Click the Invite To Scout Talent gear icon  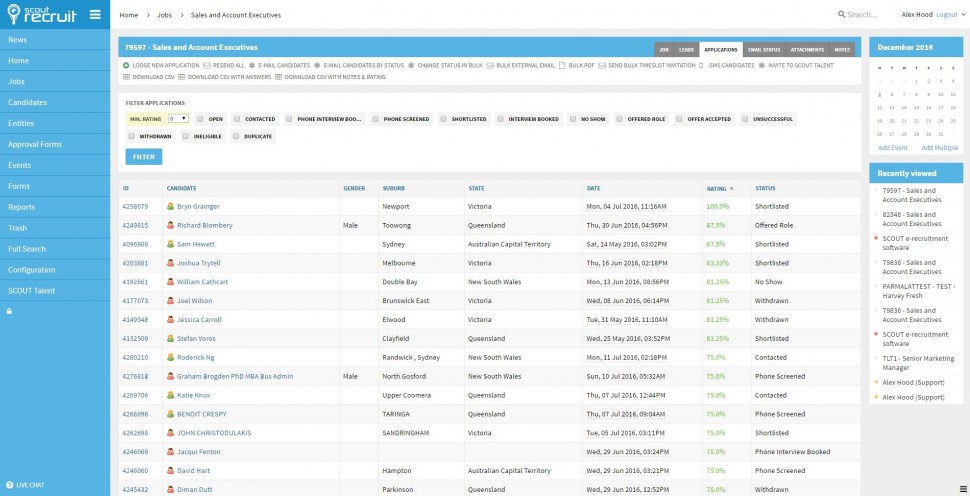pyautogui.click(x=762, y=65)
